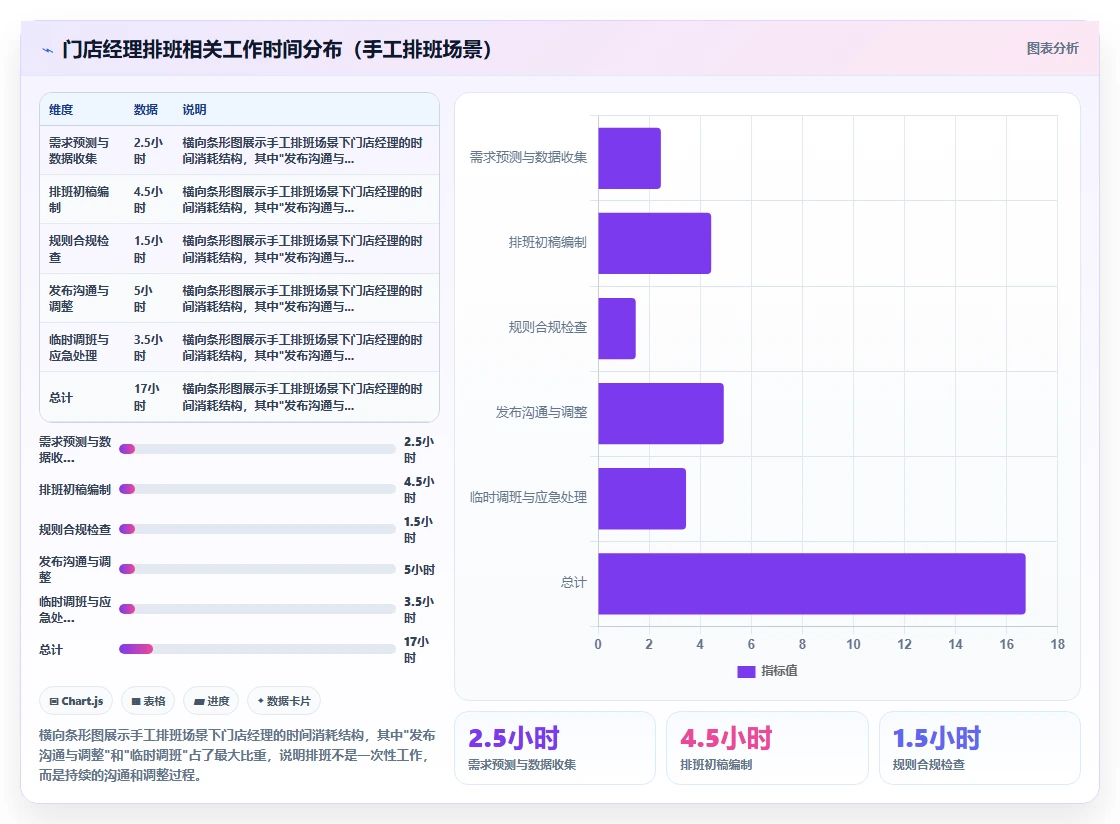Select the 临时调班与应急处理 table row label
The height and width of the screenshot is (824, 1120).
point(79,348)
